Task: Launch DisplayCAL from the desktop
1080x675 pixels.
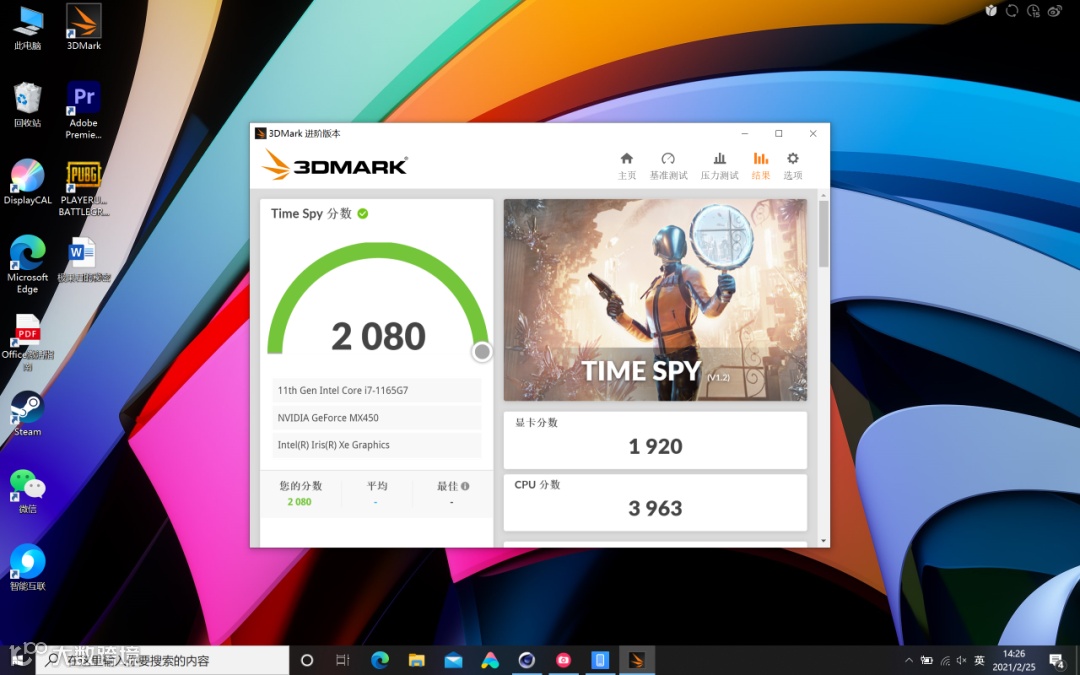Action: pos(28,182)
